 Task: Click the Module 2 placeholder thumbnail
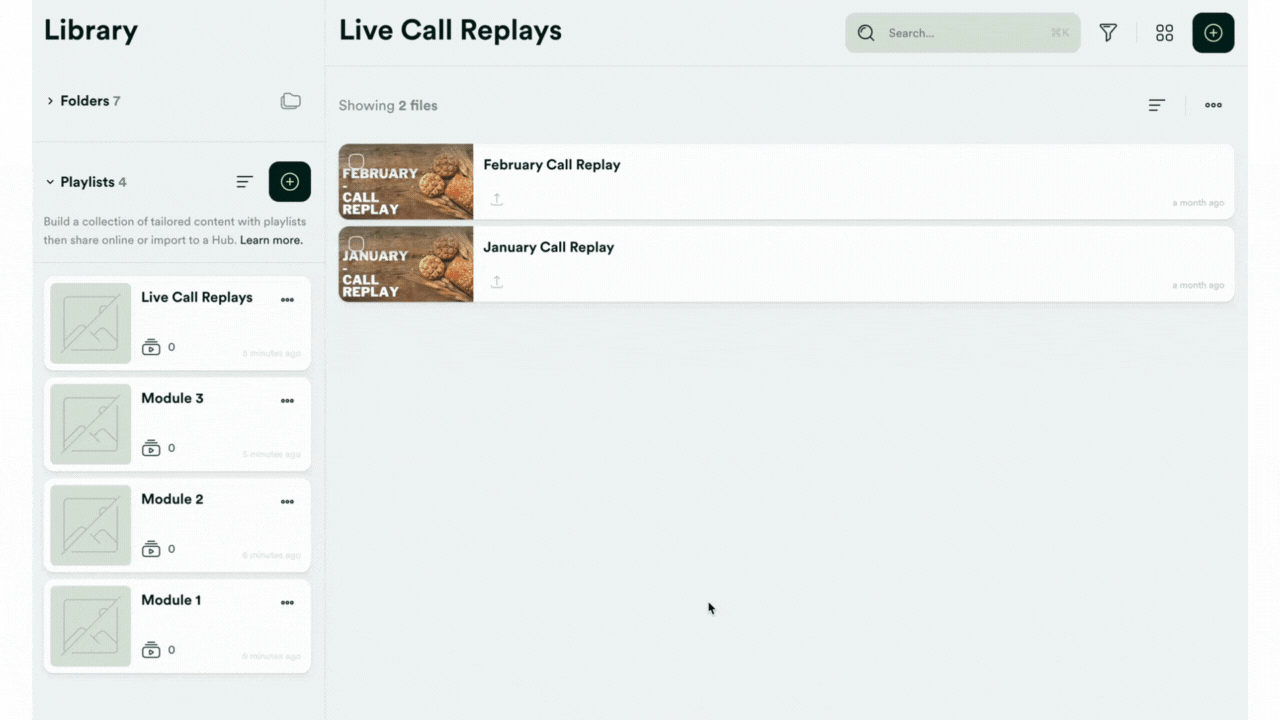[91, 525]
